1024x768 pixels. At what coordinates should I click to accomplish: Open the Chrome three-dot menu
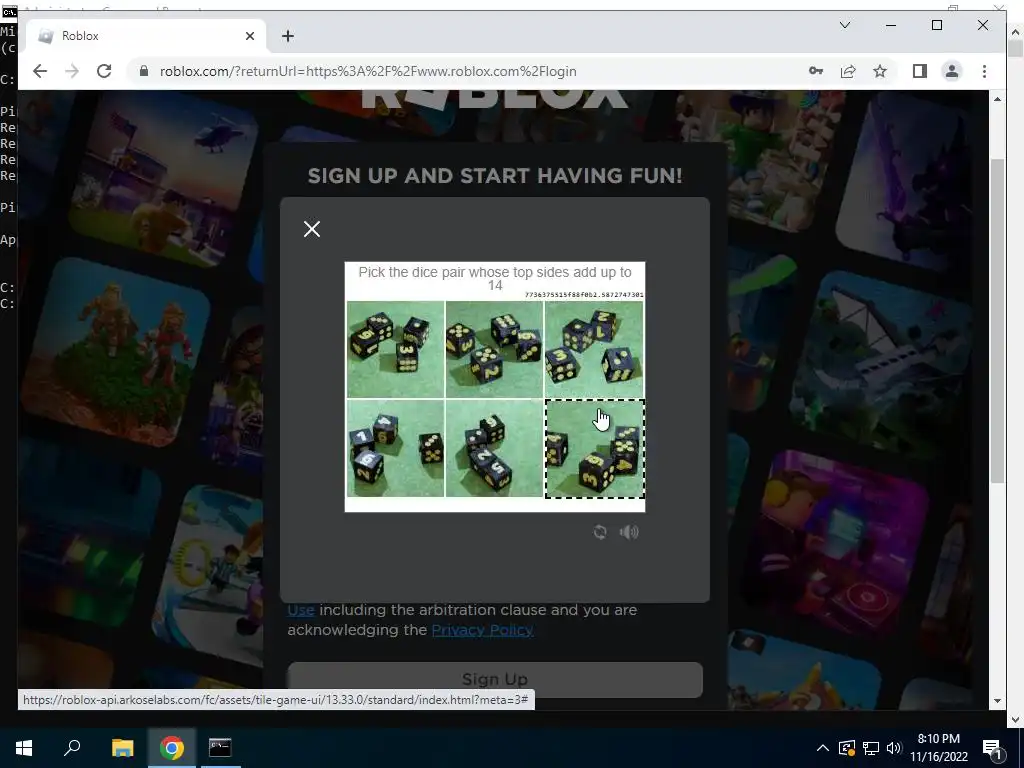tap(984, 71)
